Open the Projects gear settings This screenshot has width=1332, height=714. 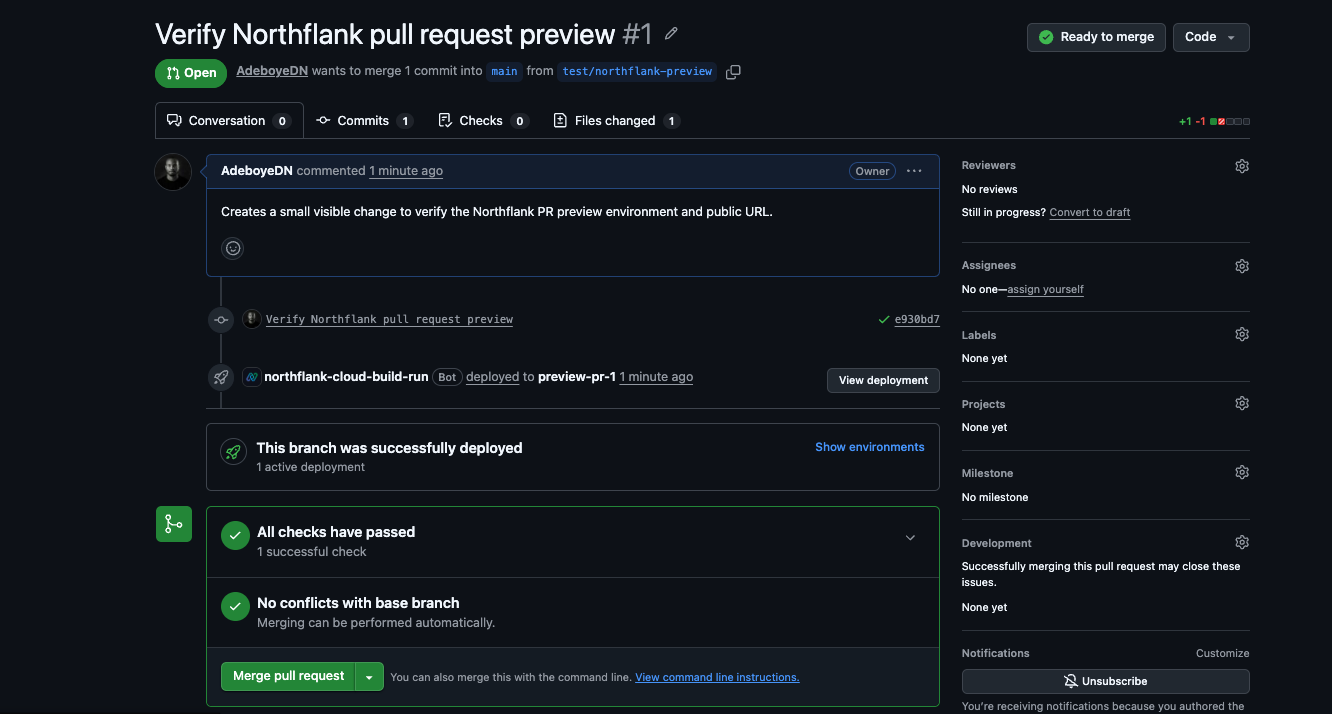1242,403
